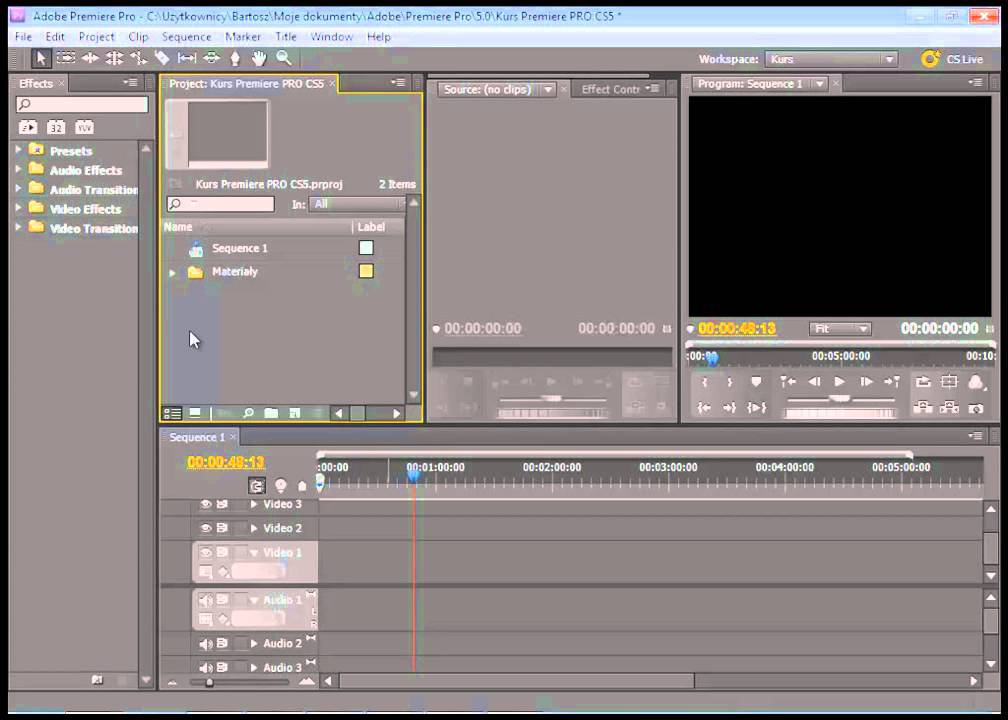Mute Audio 1 track speaker
1008x720 pixels.
(206, 600)
